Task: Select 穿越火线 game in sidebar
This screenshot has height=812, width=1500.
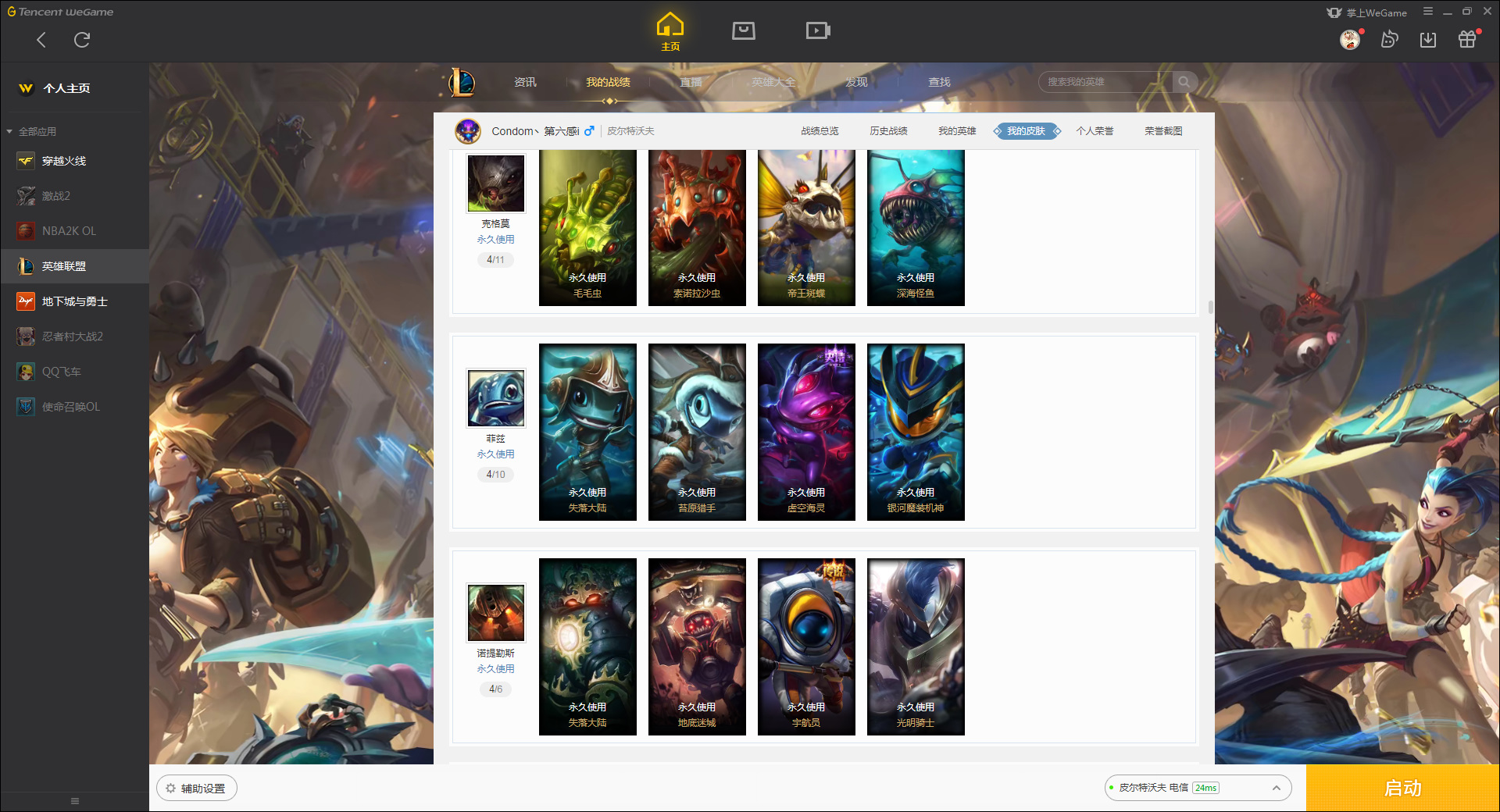Action: 74,161
